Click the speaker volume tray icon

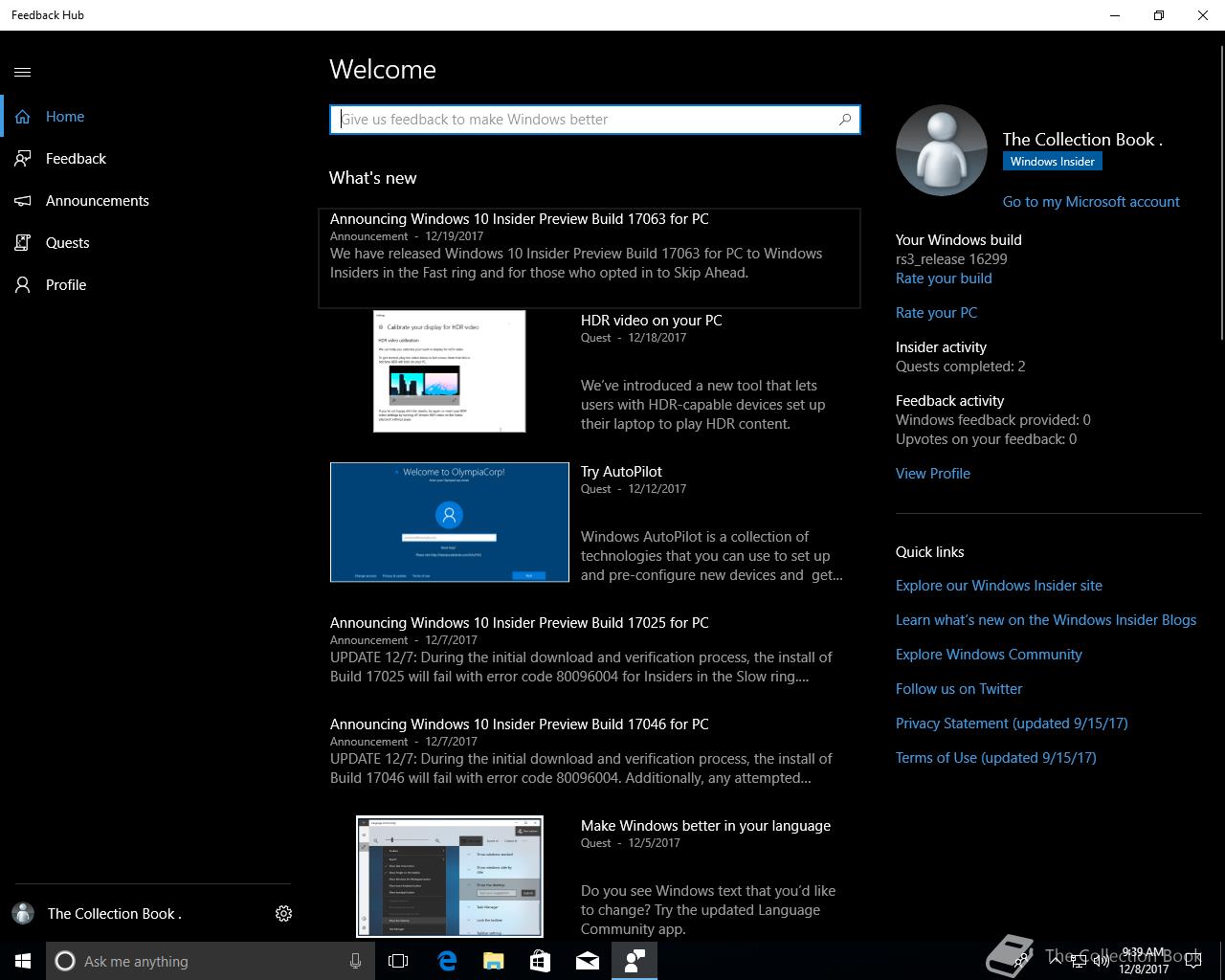coord(1102,961)
